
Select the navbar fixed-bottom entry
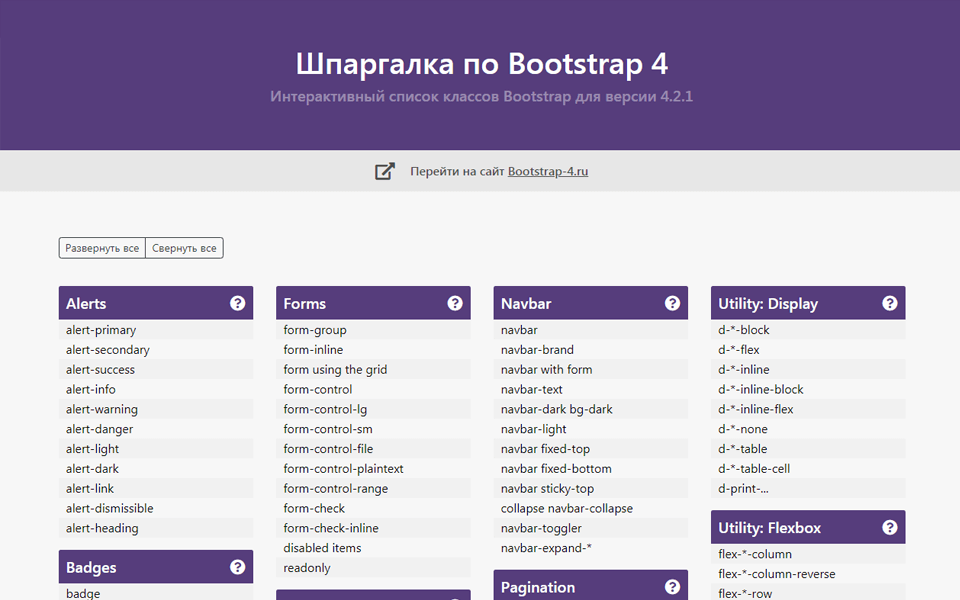pyautogui.click(x=590, y=468)
